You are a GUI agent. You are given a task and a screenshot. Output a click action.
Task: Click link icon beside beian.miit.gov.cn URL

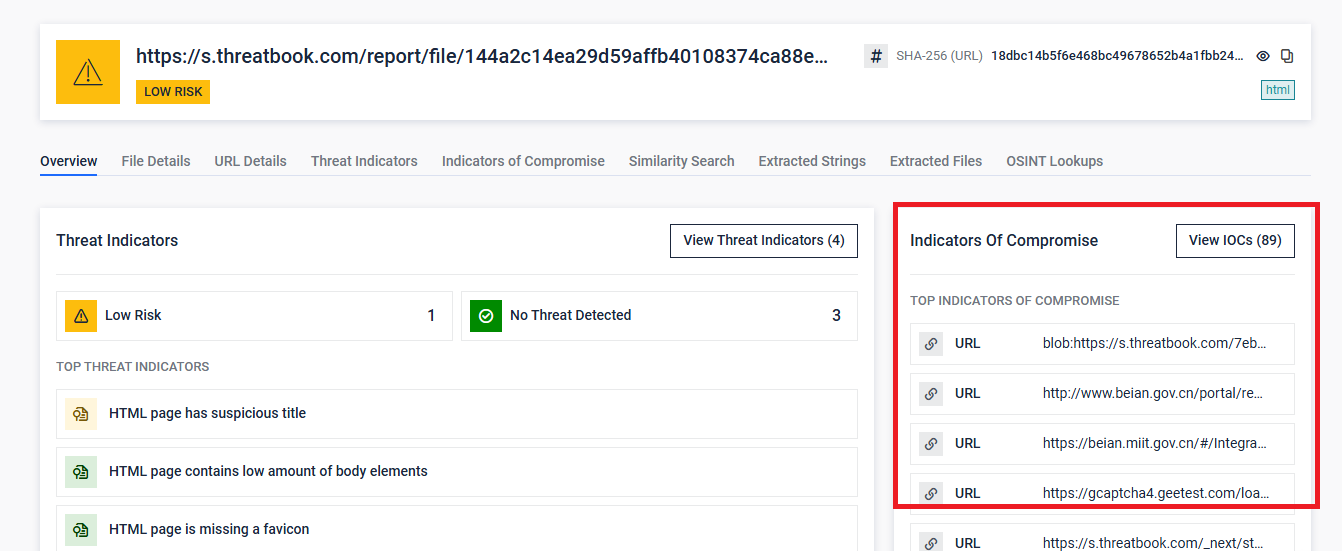[x=931, y=444]
